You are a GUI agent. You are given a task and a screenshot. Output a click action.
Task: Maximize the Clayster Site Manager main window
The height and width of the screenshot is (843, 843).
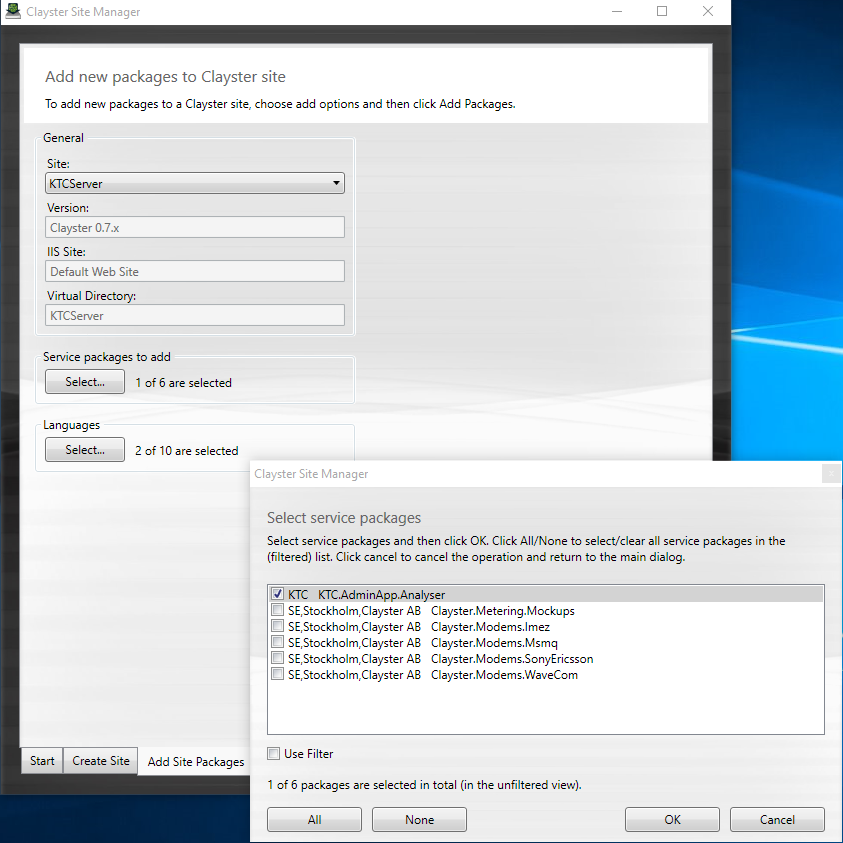coord(662,11)
